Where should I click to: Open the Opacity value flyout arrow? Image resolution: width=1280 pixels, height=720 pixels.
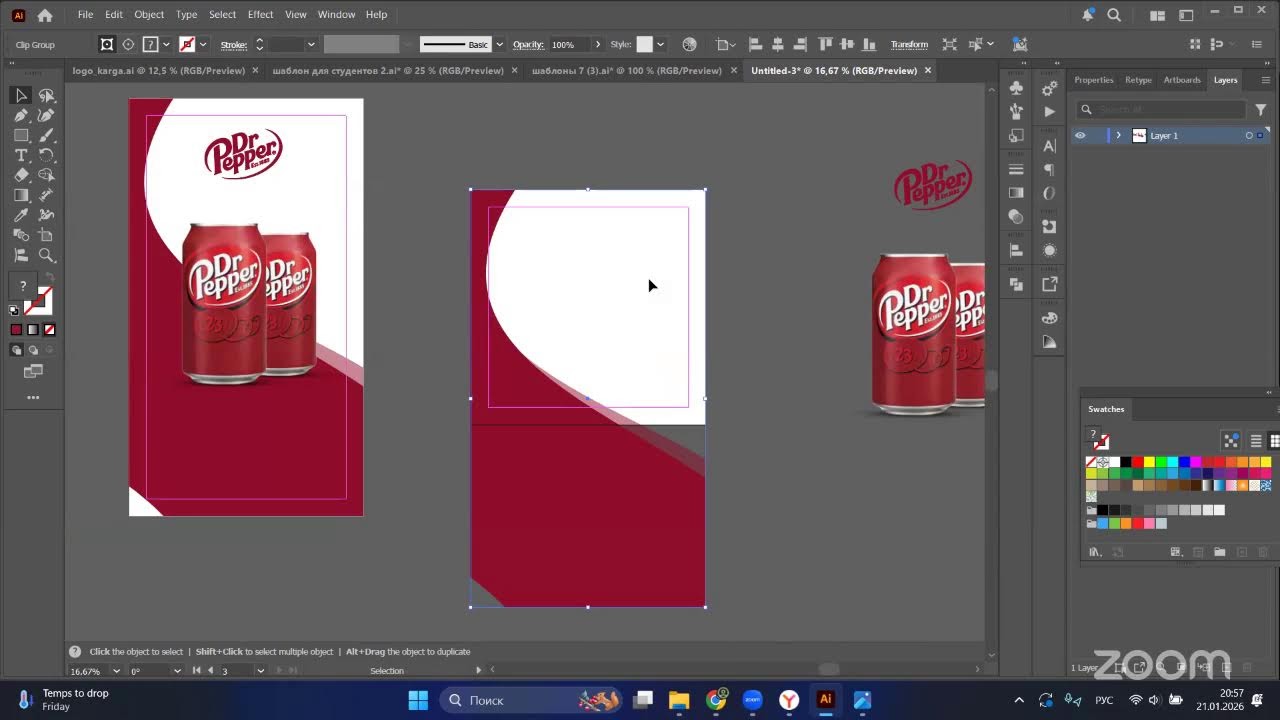598,45
